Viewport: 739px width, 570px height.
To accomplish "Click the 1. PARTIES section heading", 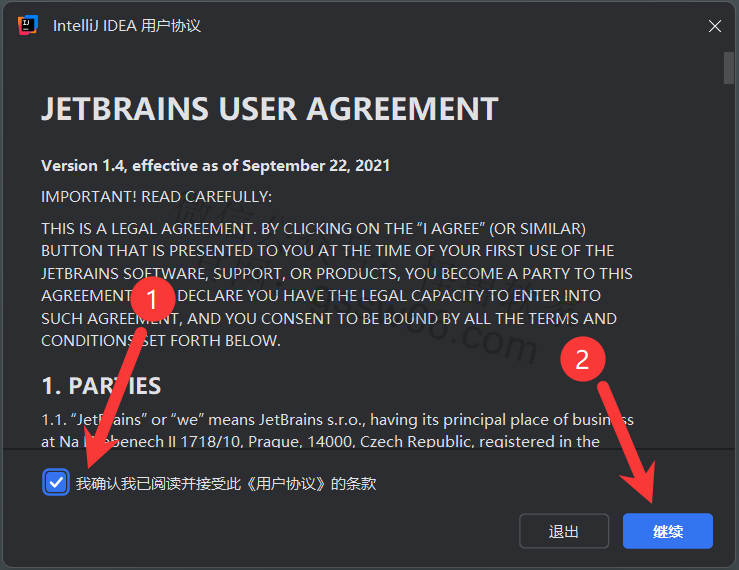I will tap(101, 385).
